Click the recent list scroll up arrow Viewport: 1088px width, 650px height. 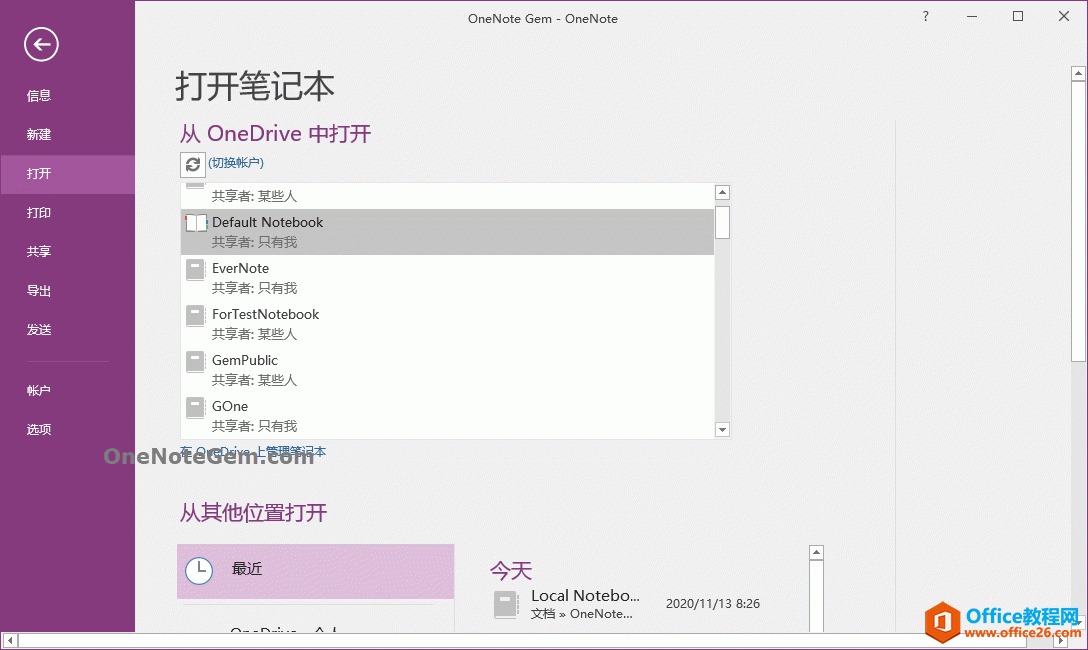[816, 553]
